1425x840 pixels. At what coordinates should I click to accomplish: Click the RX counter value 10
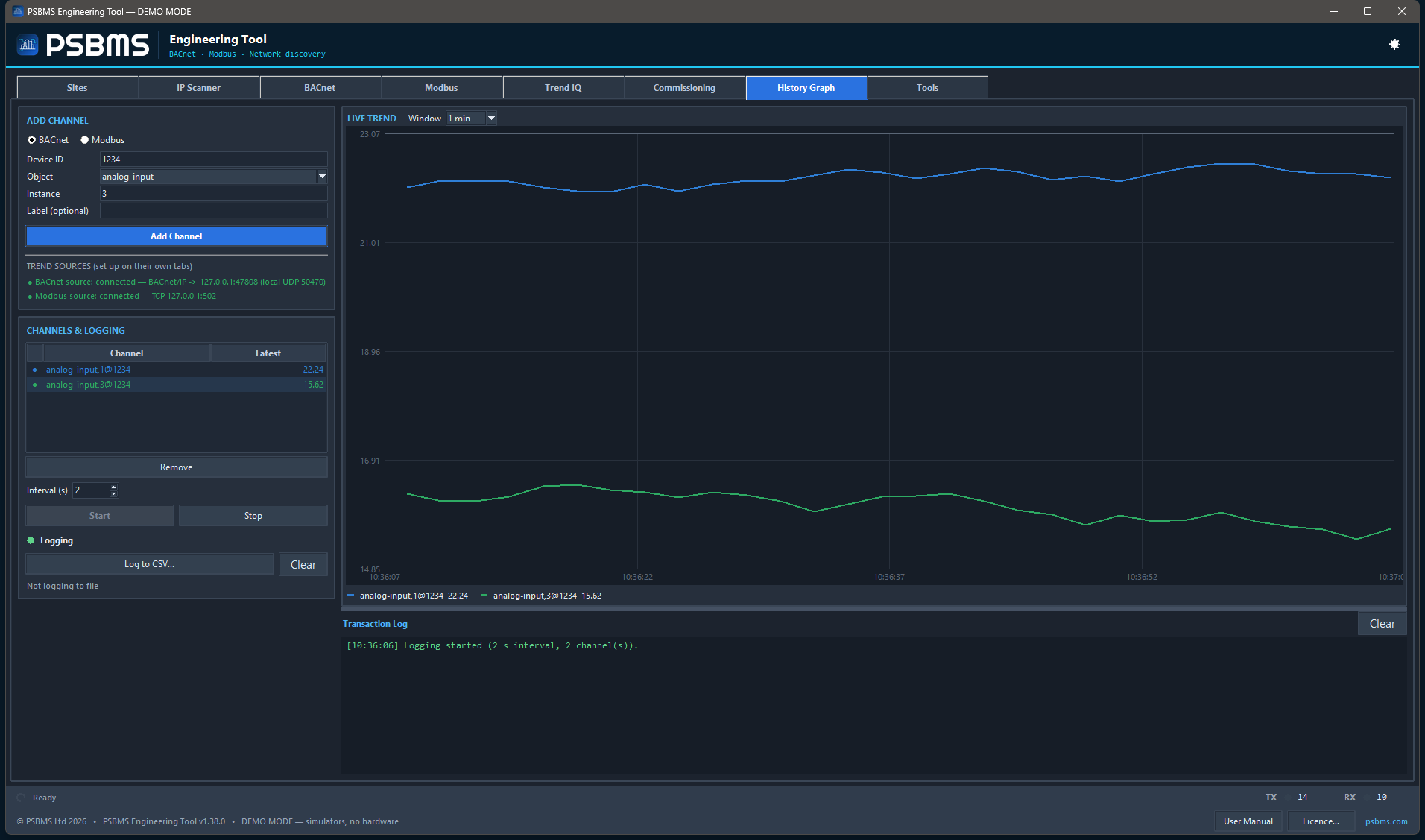(1382, 798)
